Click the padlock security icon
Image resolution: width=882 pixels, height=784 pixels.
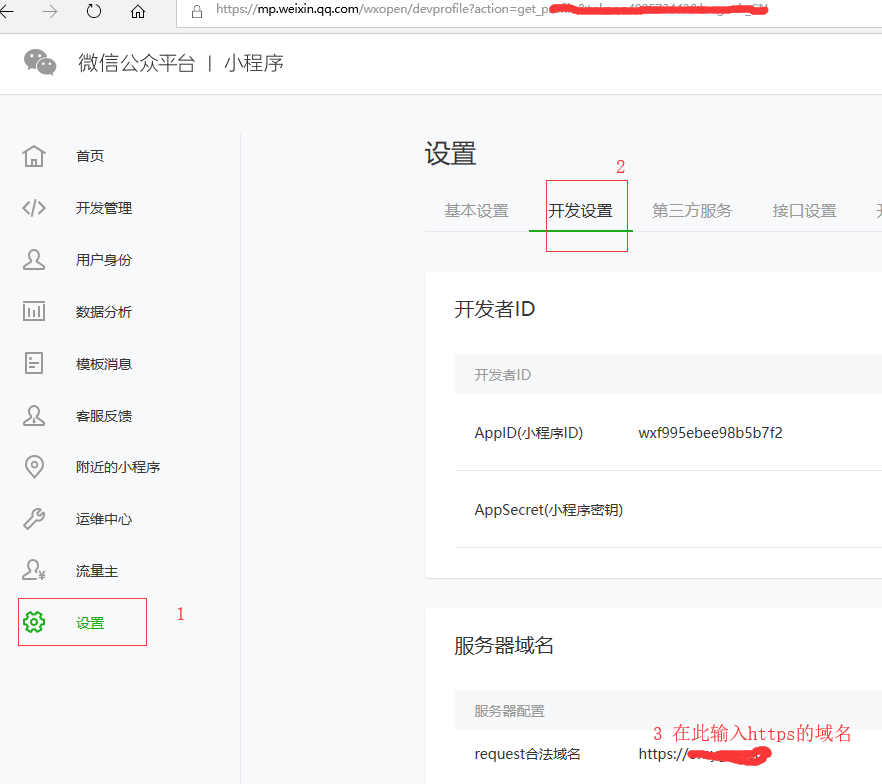[x=197, y=11]
